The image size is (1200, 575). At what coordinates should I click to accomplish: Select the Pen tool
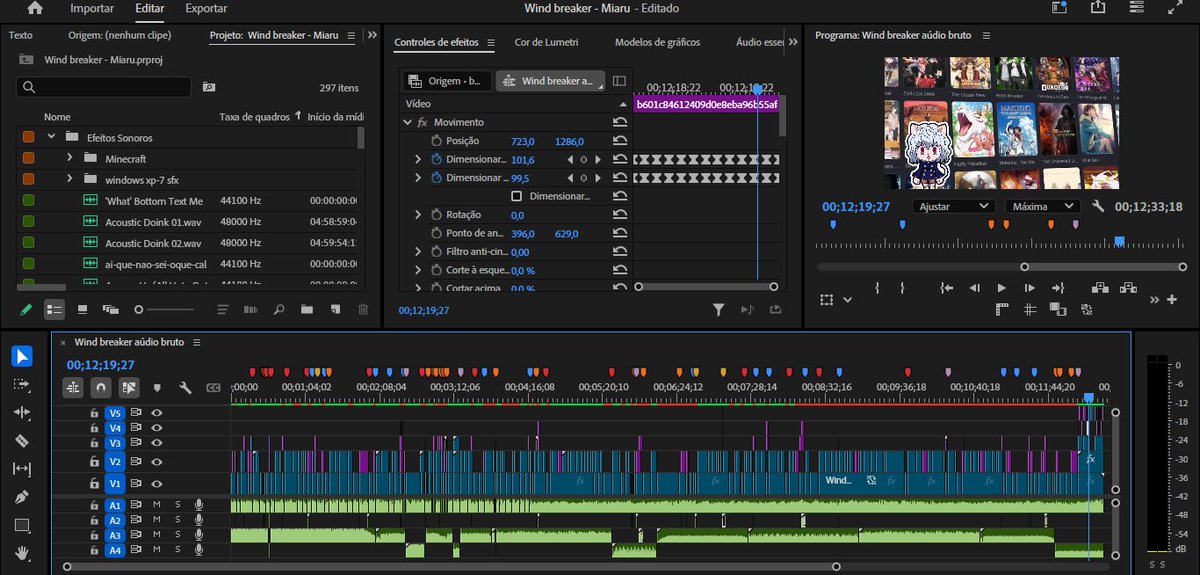[x=22, y=496]
